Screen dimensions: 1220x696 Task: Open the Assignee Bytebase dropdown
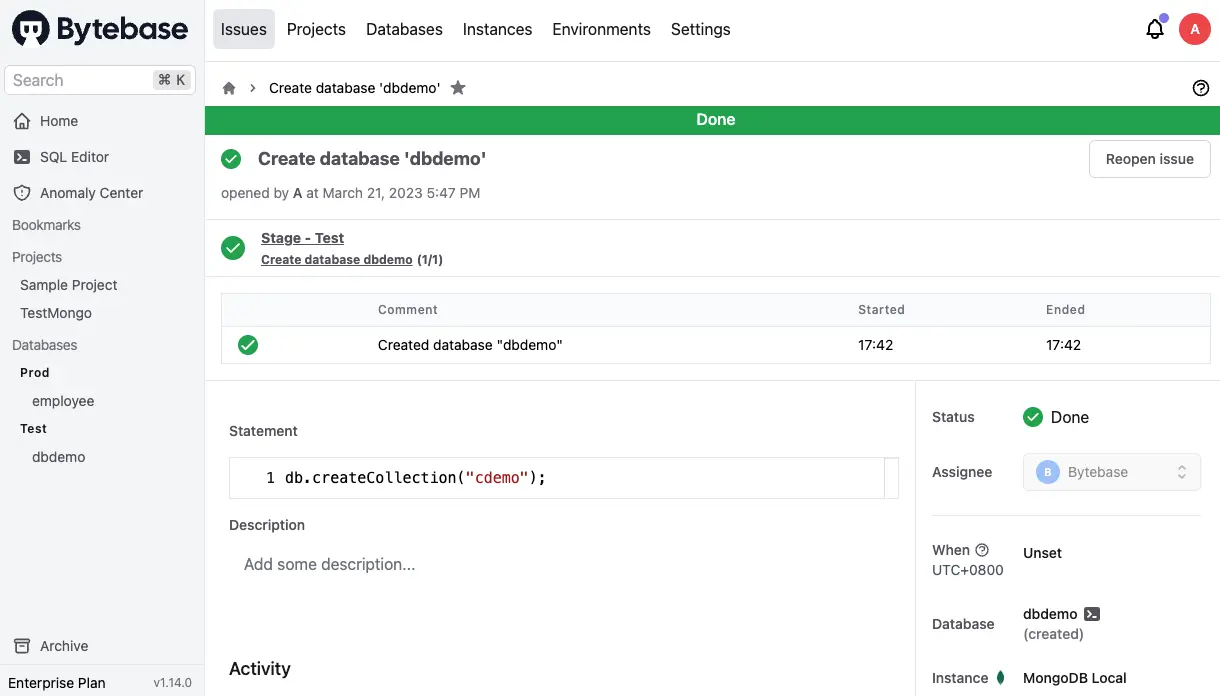[1111, 472]
